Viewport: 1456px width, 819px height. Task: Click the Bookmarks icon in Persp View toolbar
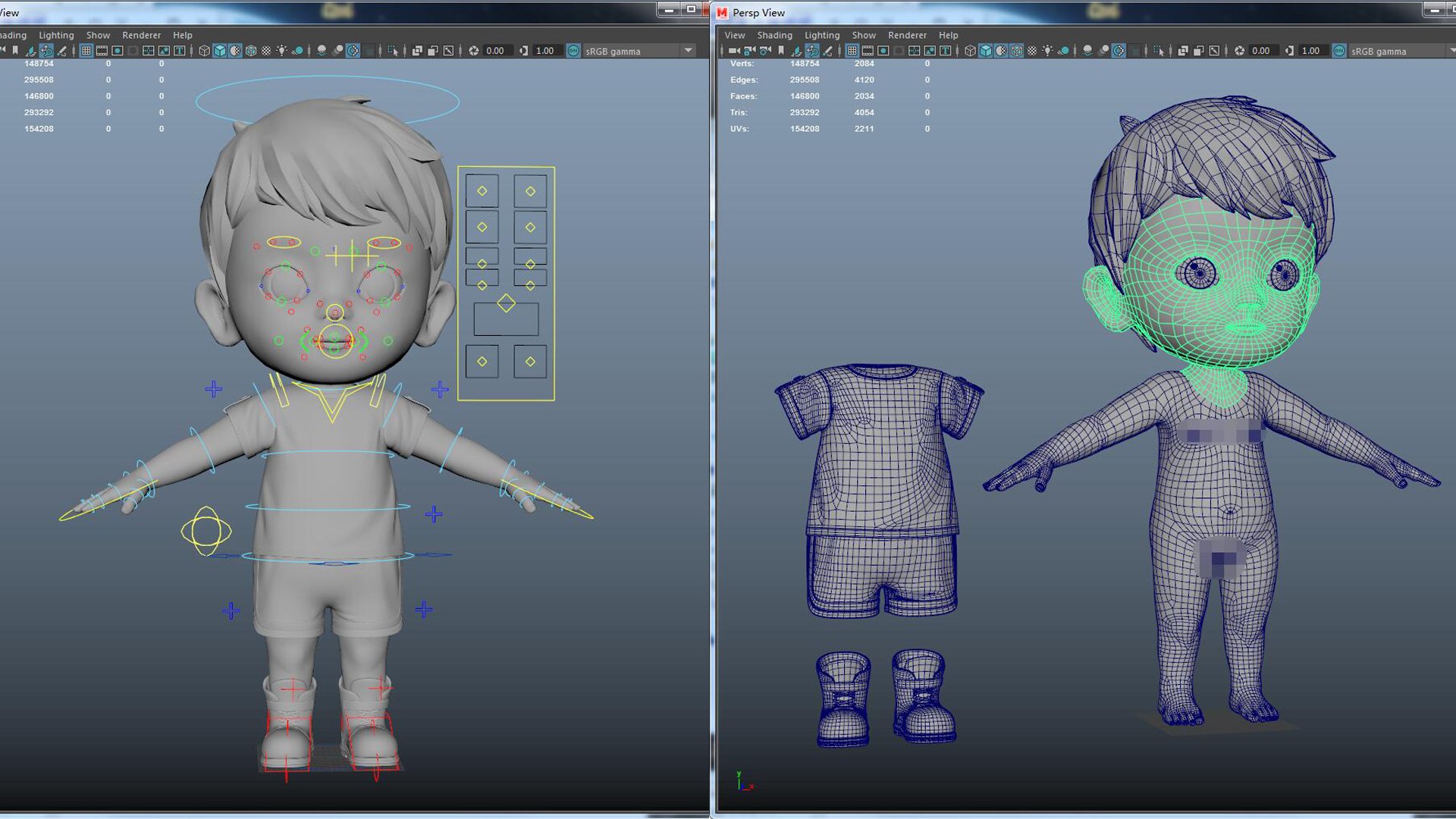click(781, 51)
